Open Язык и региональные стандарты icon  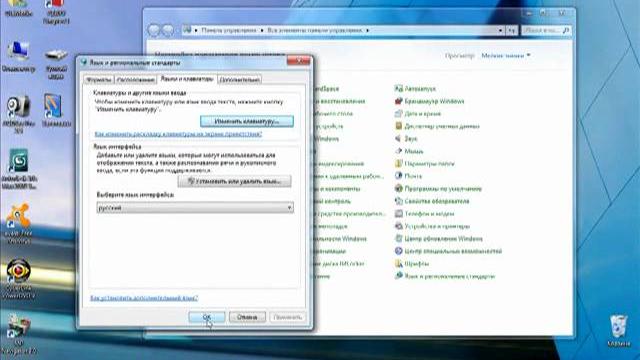pos(398,276)
